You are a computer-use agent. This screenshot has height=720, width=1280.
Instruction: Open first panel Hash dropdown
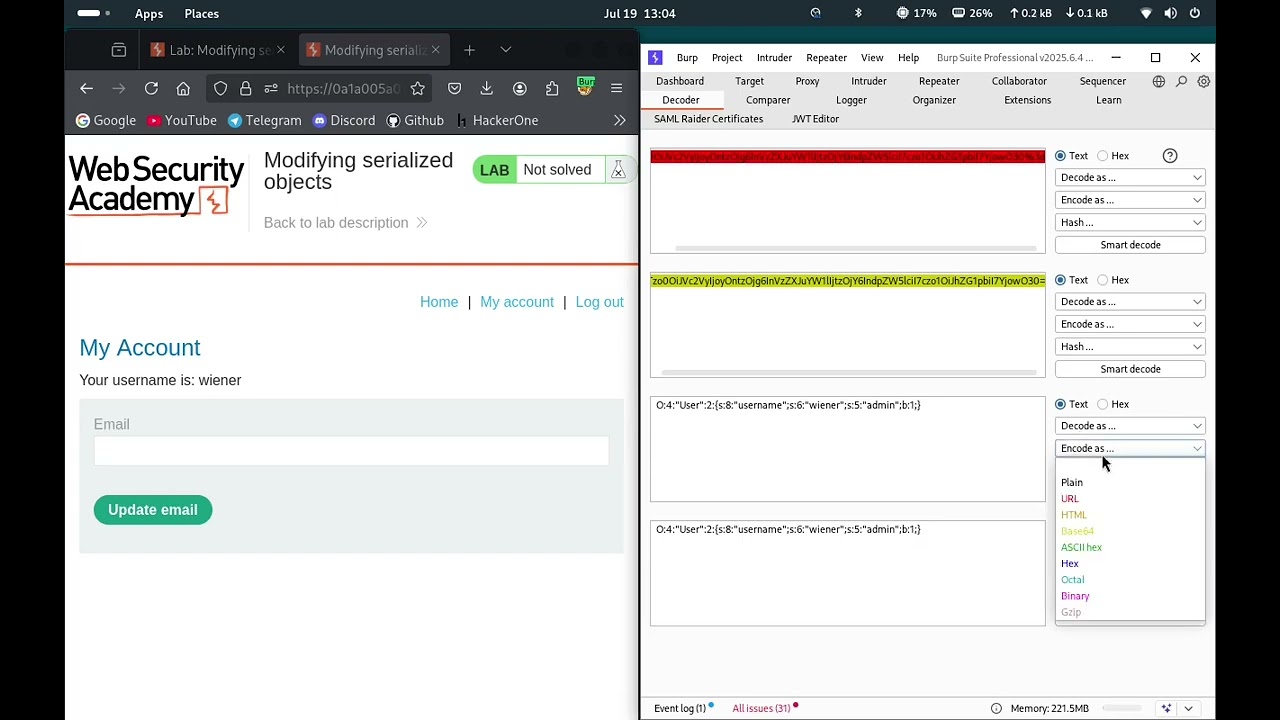[x=1130, y=222]
